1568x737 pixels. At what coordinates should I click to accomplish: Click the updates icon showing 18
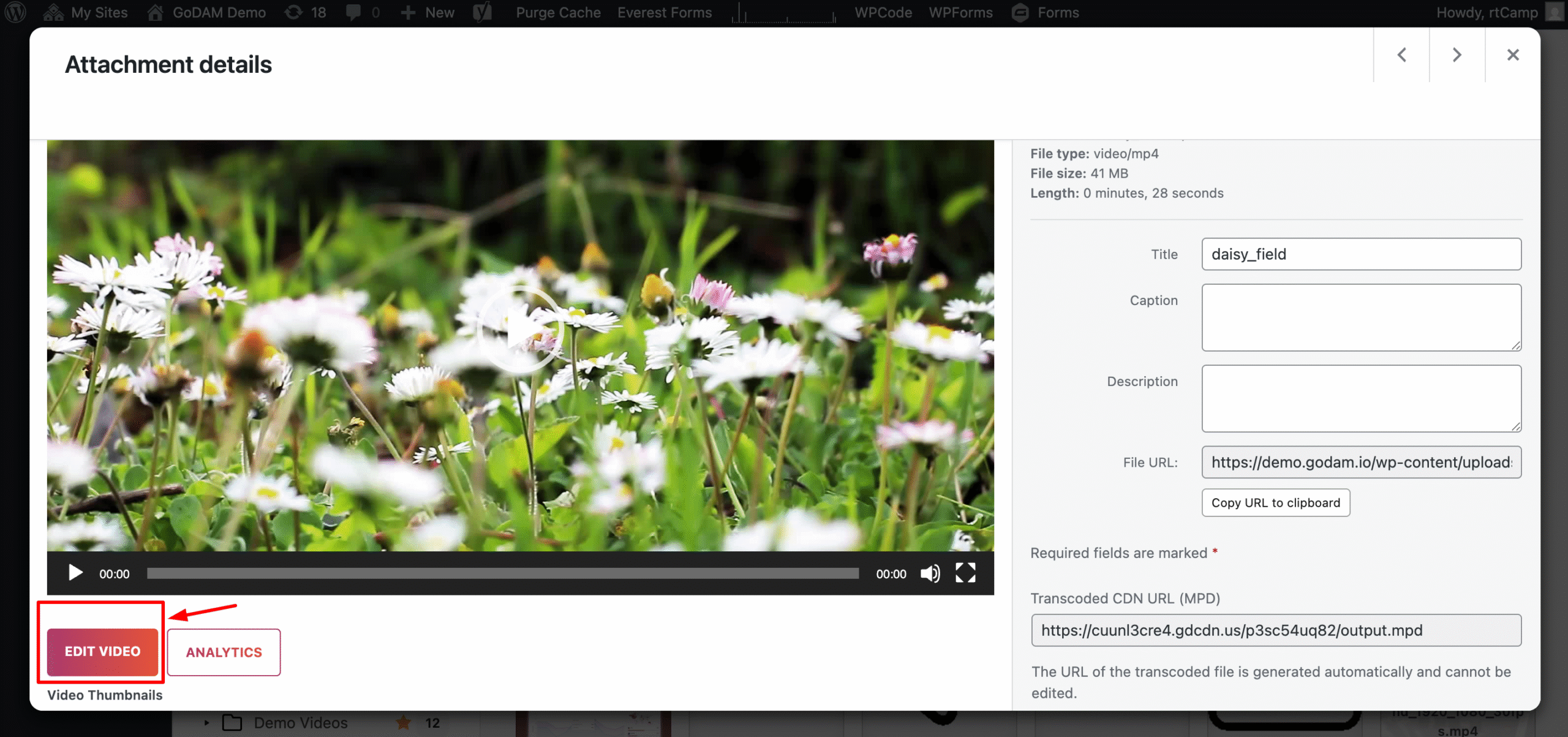(x=304, y=12)
